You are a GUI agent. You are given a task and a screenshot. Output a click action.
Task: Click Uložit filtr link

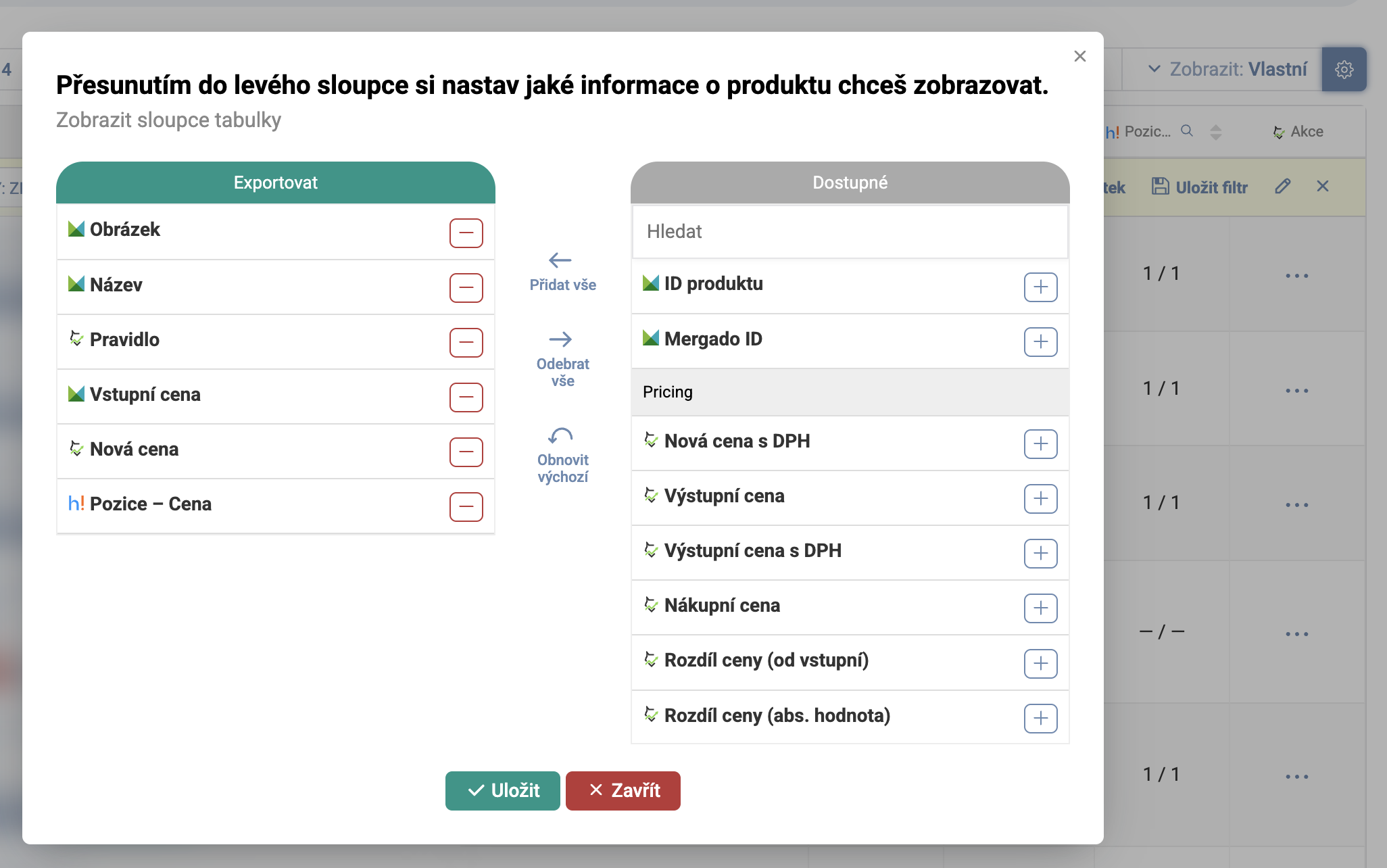pos(1200,187)
